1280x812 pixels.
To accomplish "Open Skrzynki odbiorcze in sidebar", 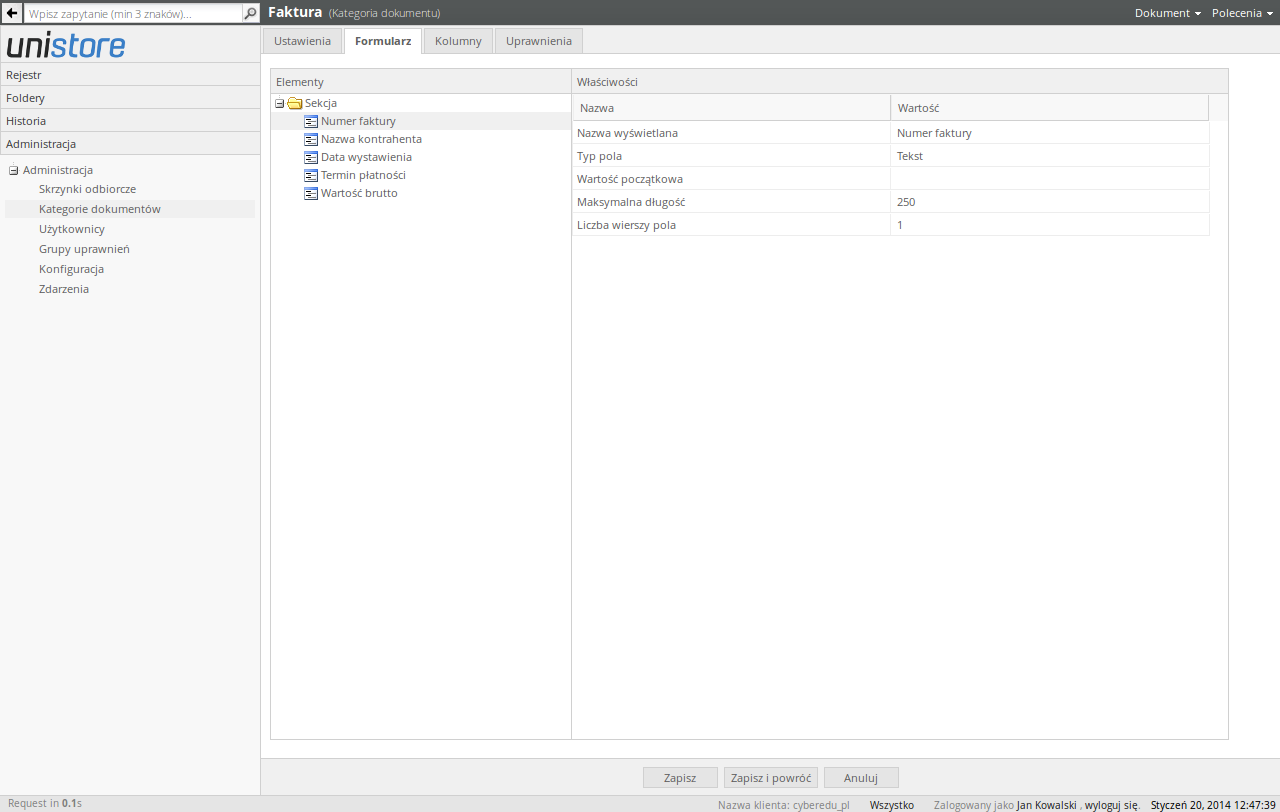I will click(87, 189).
